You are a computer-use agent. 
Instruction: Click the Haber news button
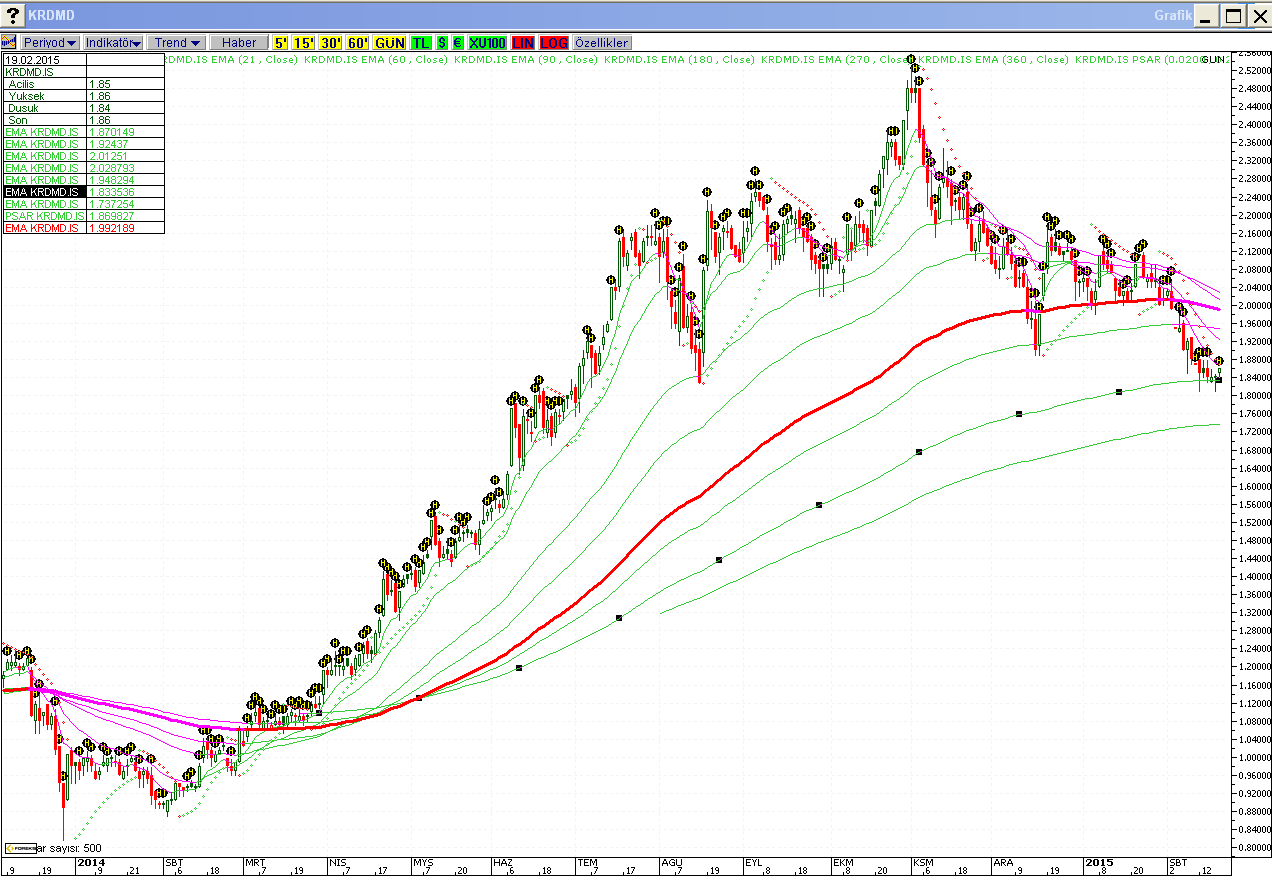[239, 43]
